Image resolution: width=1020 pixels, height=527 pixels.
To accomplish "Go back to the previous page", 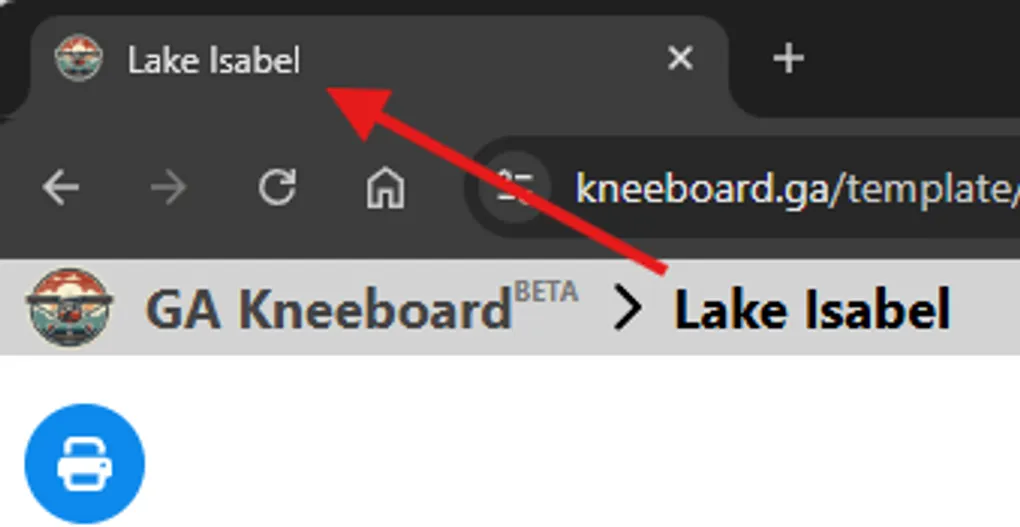I will (61, 187).
